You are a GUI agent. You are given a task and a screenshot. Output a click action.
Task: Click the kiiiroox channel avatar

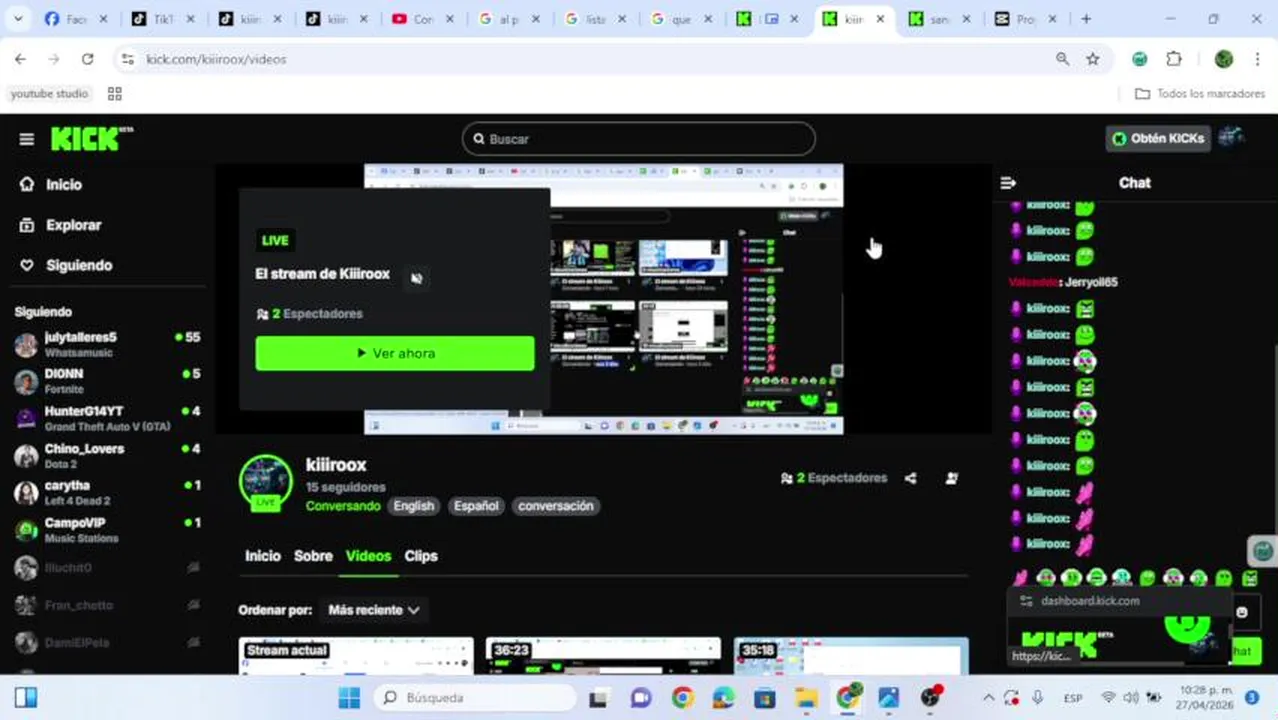(x=265, y=482)
